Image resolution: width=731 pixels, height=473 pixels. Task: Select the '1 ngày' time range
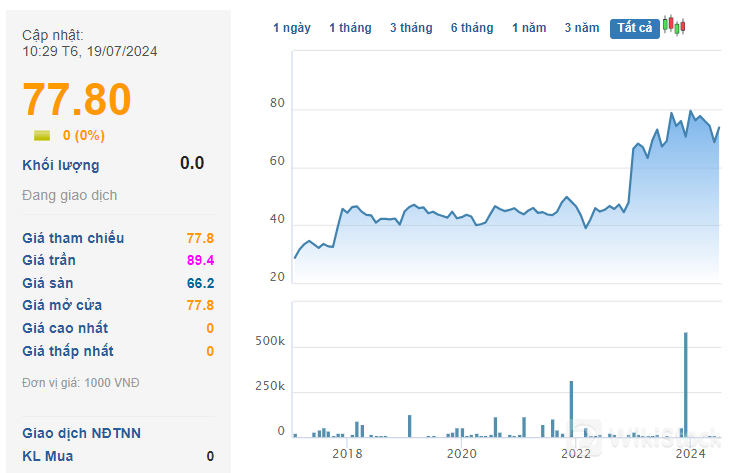pos(292,28)
